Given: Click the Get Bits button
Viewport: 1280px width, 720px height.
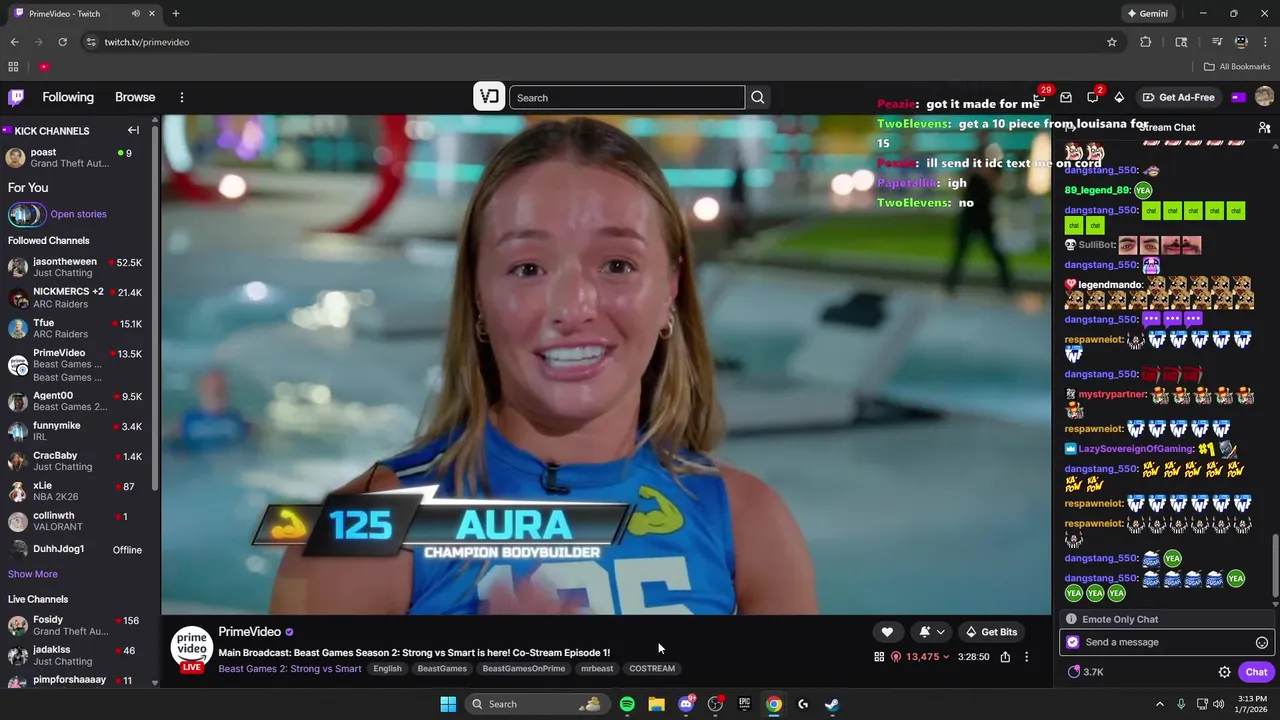Looking at the screenshot, I should coord(991,632).
